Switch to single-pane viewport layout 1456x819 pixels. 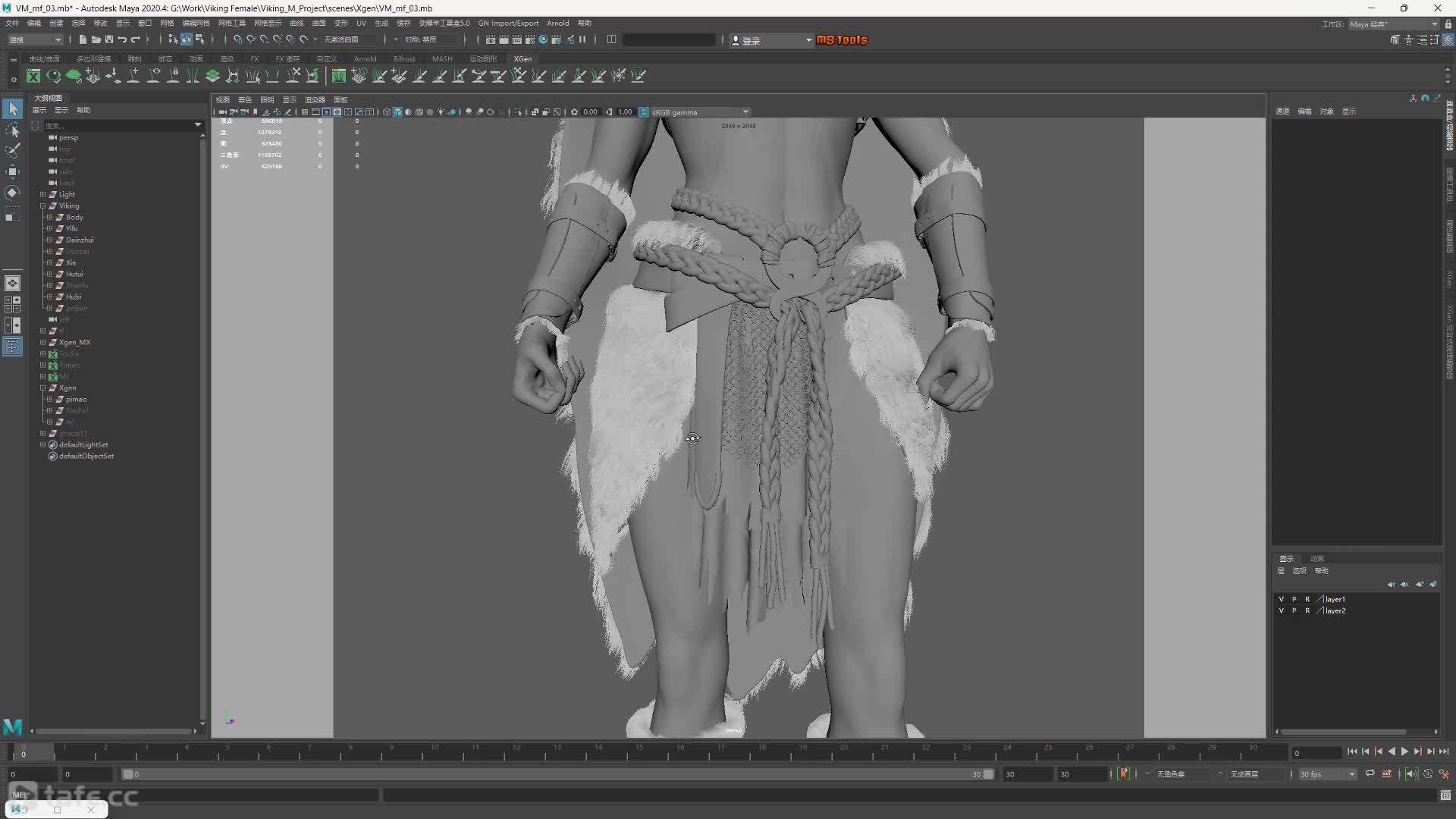tap(13, 283)
